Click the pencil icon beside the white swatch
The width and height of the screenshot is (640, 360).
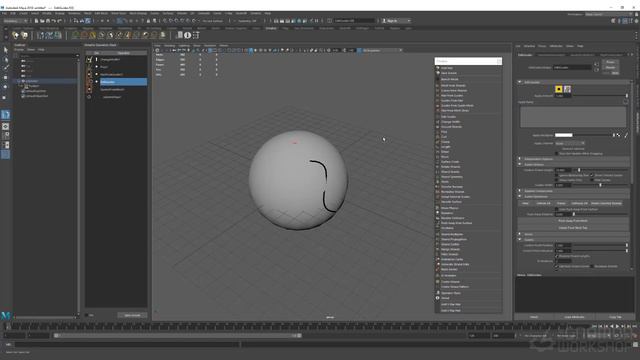coord(626,135)
